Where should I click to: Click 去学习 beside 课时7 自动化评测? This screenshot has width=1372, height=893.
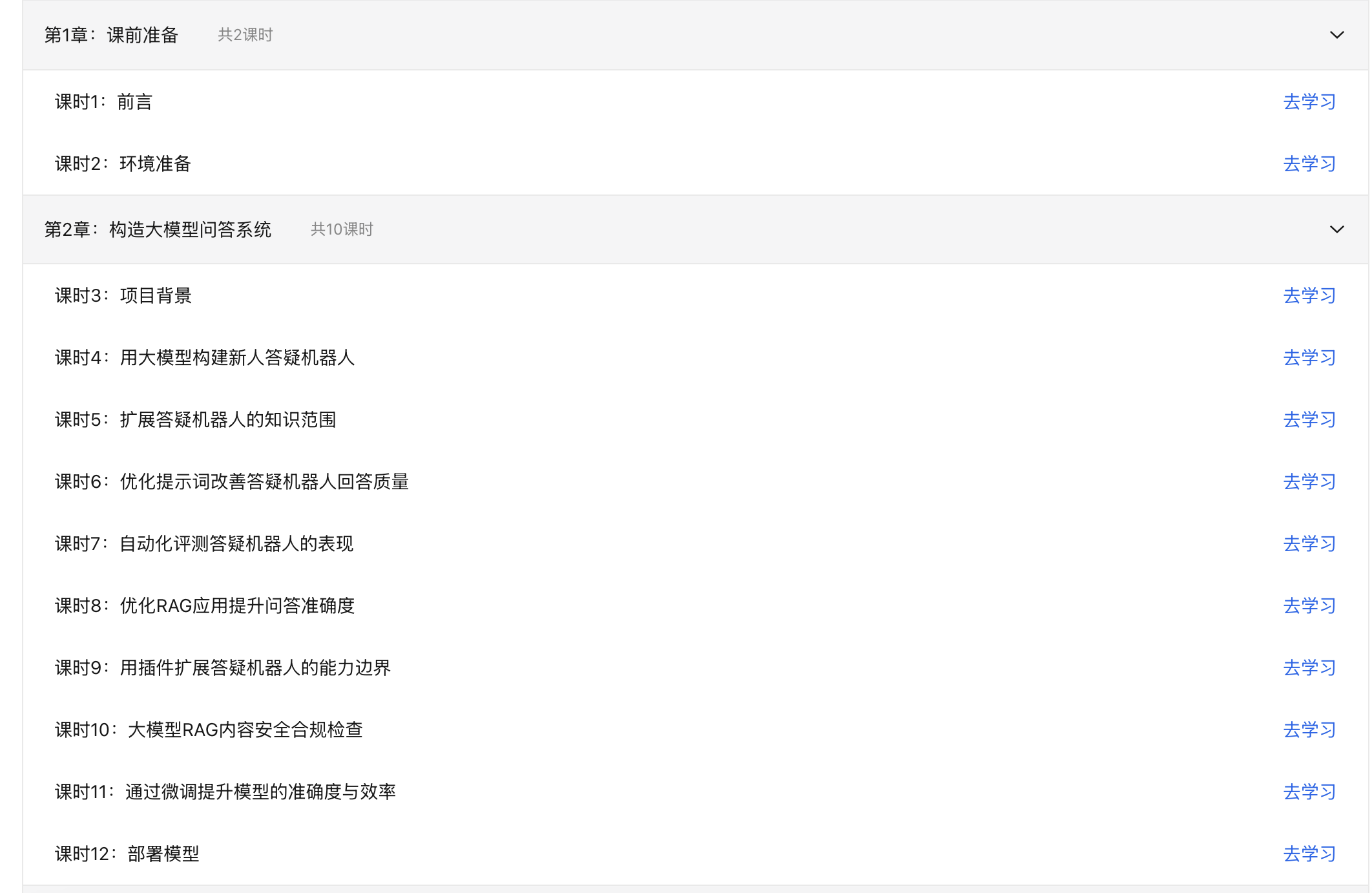[x=1309, y=544]
